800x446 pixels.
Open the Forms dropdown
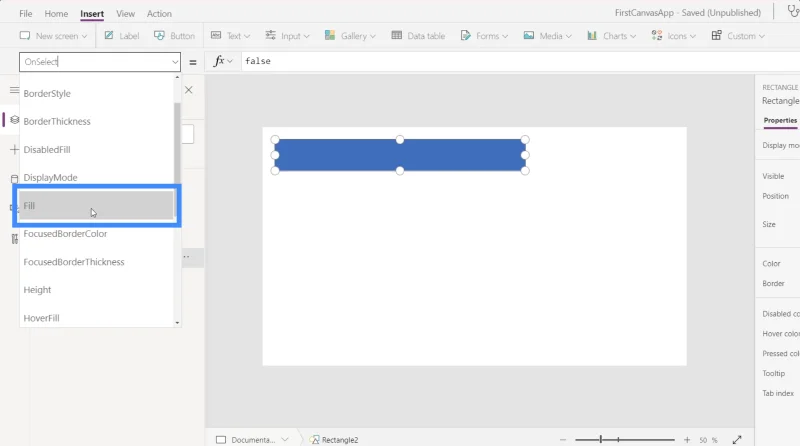484,36
